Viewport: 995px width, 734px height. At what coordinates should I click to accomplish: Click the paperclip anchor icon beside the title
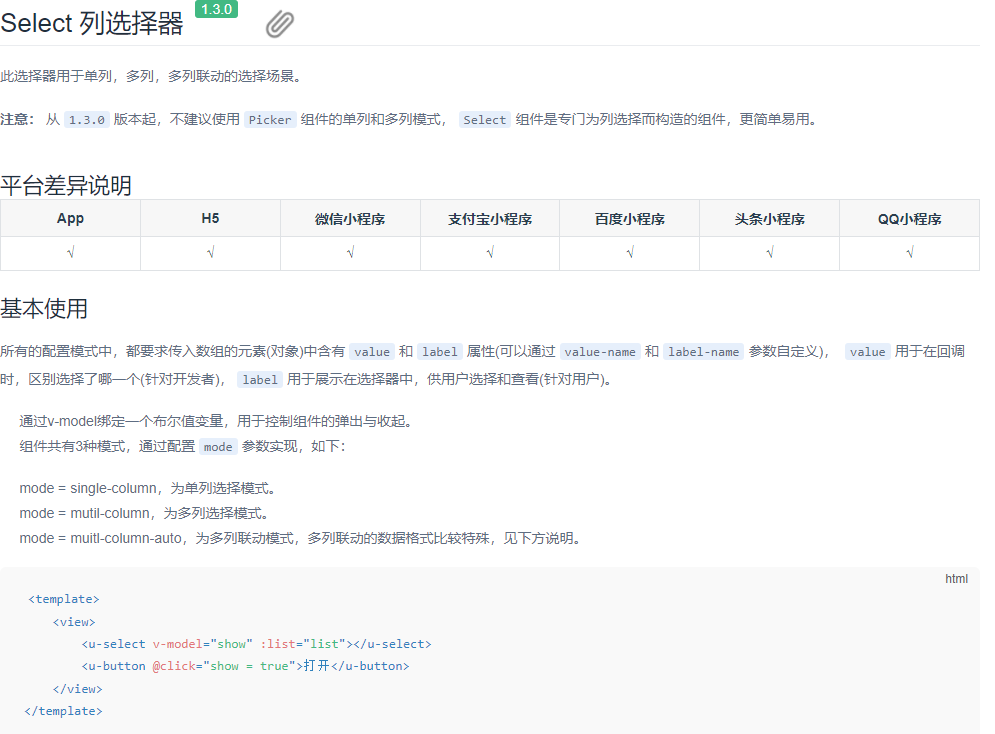tap(279, 22)
